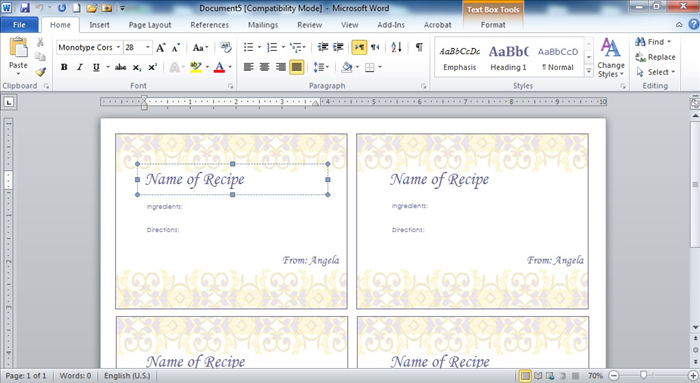
Task: Click the Cut scissors icon
Action: click(x=40, y=42)
